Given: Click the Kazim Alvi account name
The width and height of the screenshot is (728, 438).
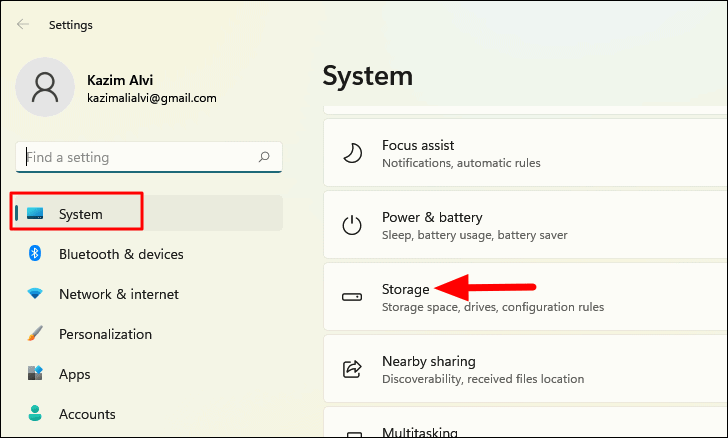Looking at the screenshot, I should point(120,80).
